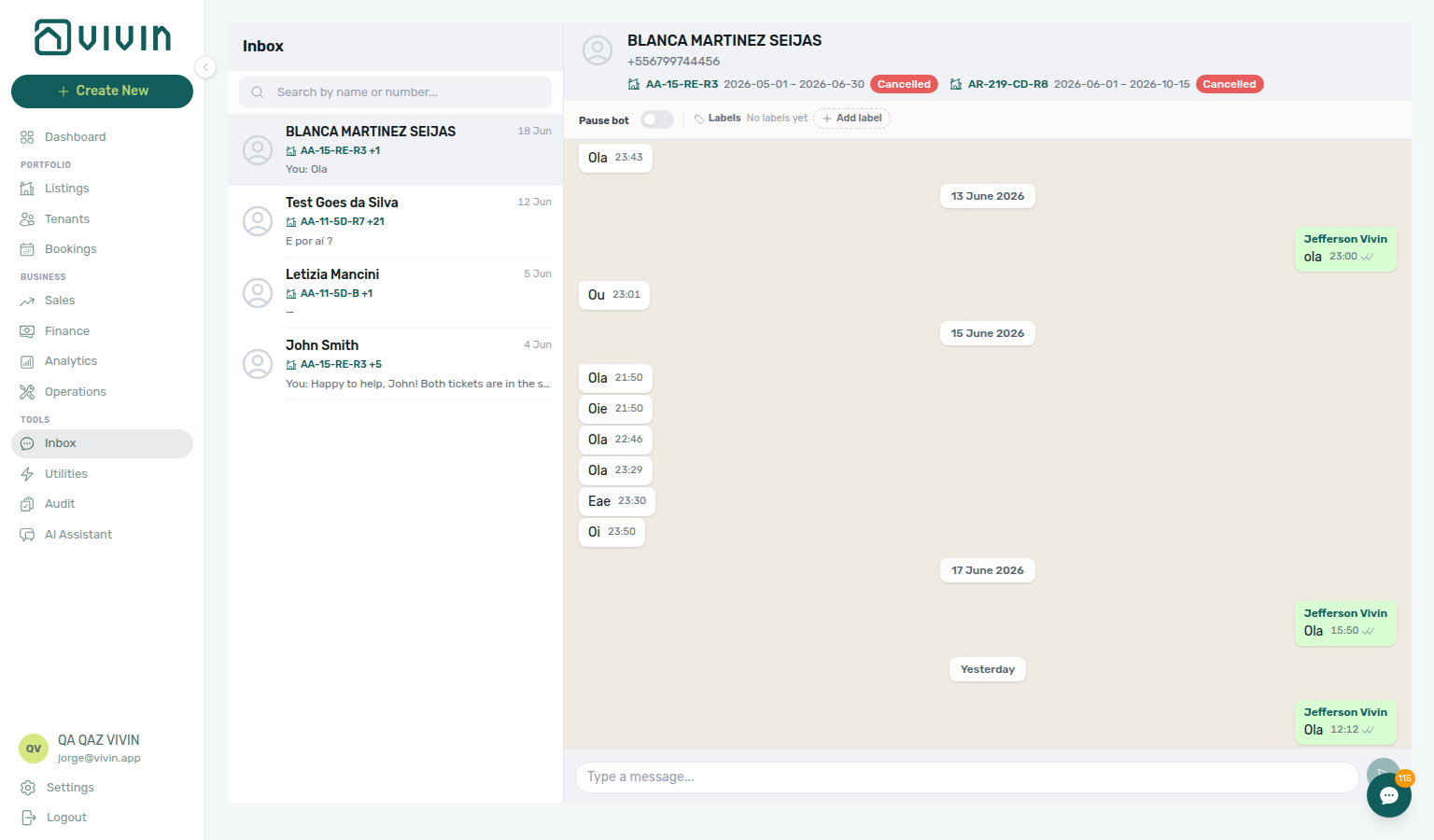The width and height of the screenshot is (1434, 840).
Task: Click AA-15-RE-R3 +5 tag under John Smith
Action: click(334, 365)
